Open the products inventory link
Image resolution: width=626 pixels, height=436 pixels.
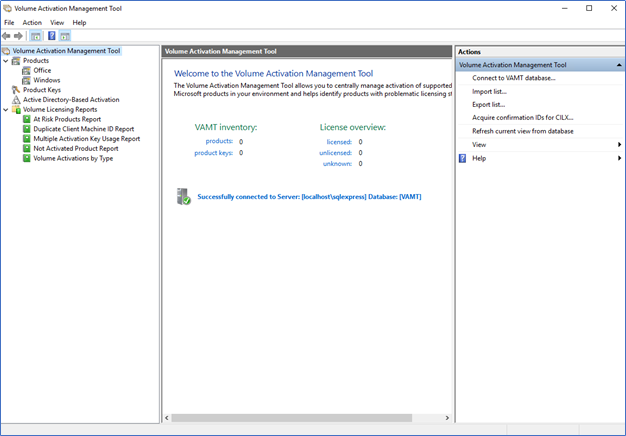219,141
